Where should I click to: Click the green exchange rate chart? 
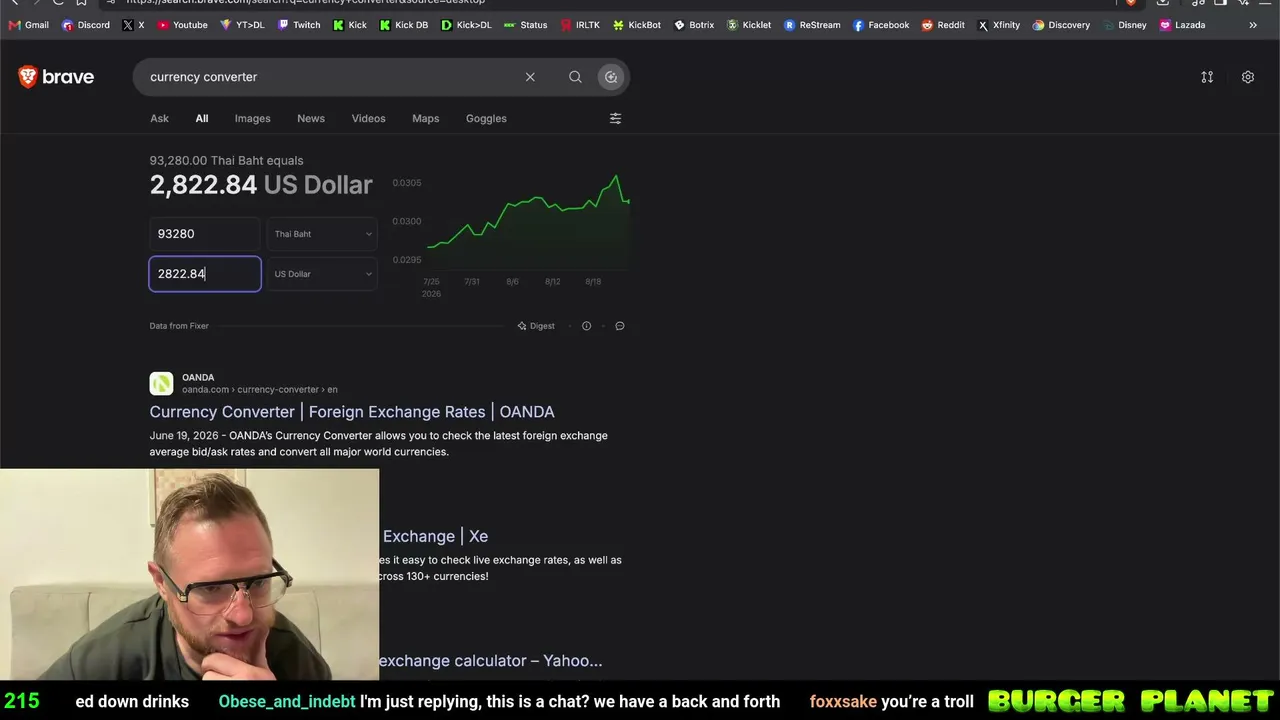[528, 222]
